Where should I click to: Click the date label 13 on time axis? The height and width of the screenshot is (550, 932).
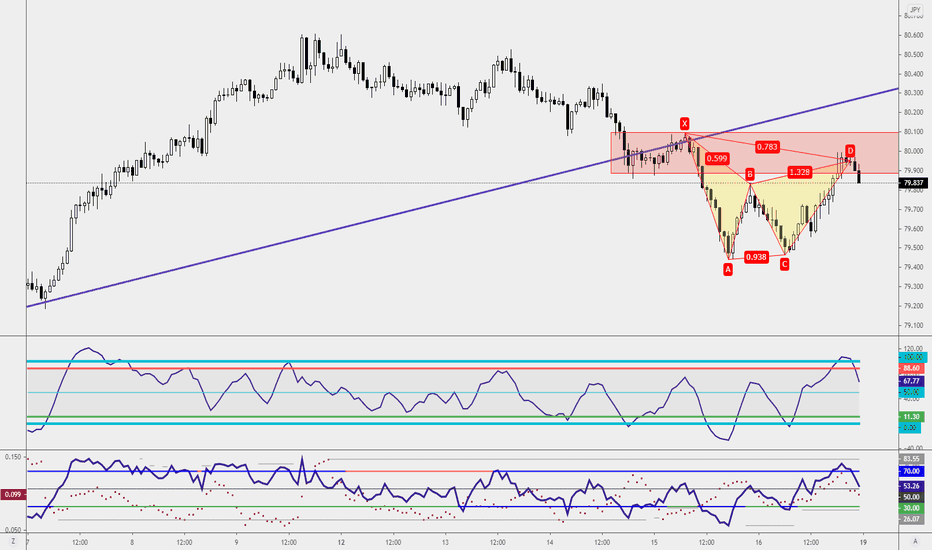coord(446,542)
